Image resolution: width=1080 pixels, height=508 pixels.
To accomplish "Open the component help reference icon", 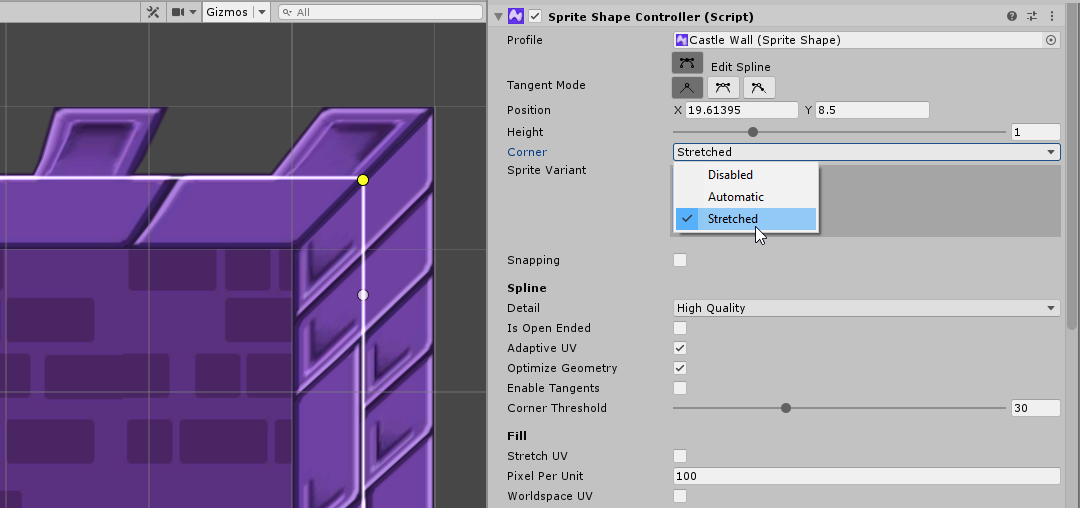I will pyautogui.click(x=1012, y=16).
